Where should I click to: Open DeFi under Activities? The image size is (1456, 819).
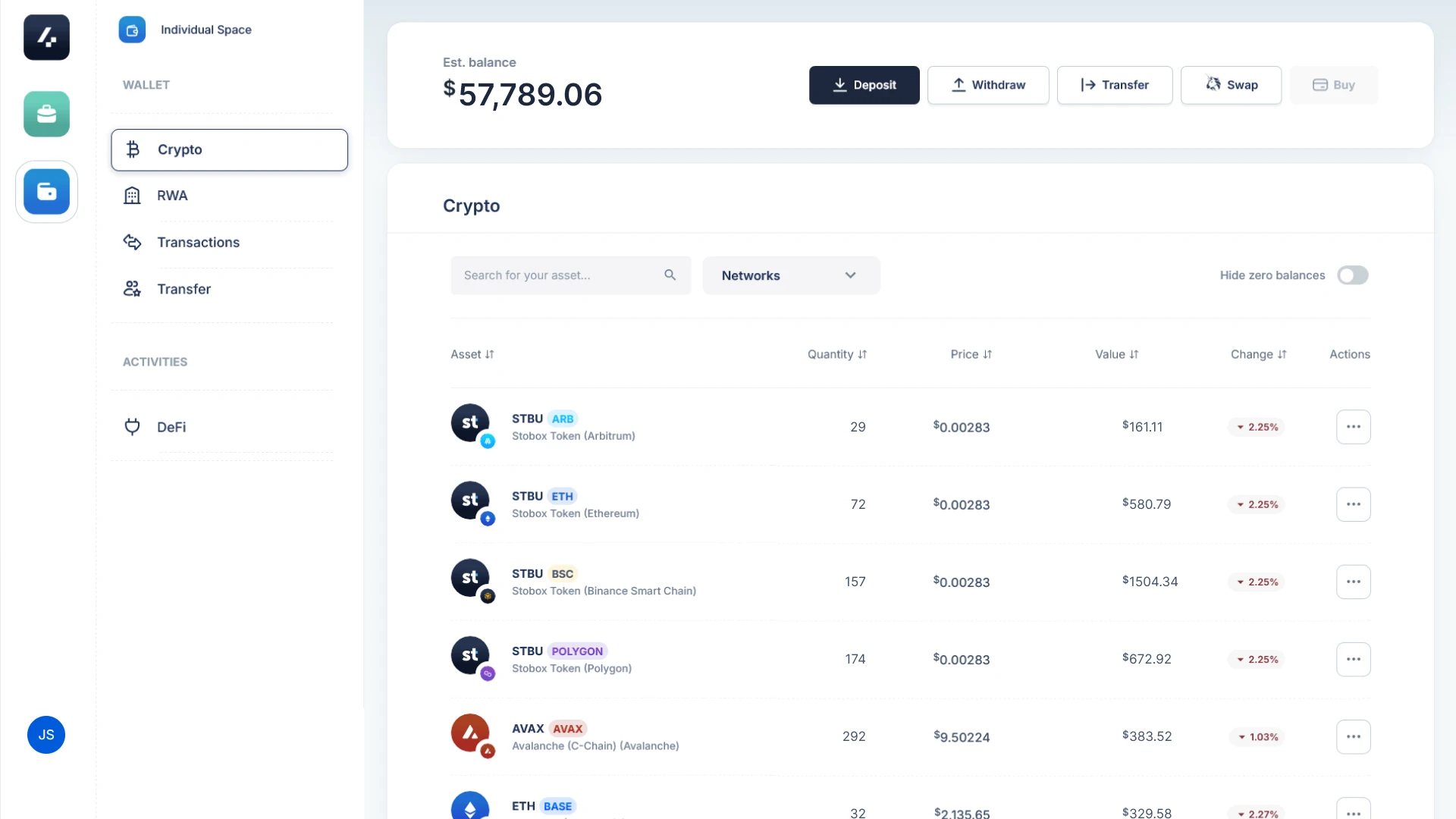tap(171, 427)
